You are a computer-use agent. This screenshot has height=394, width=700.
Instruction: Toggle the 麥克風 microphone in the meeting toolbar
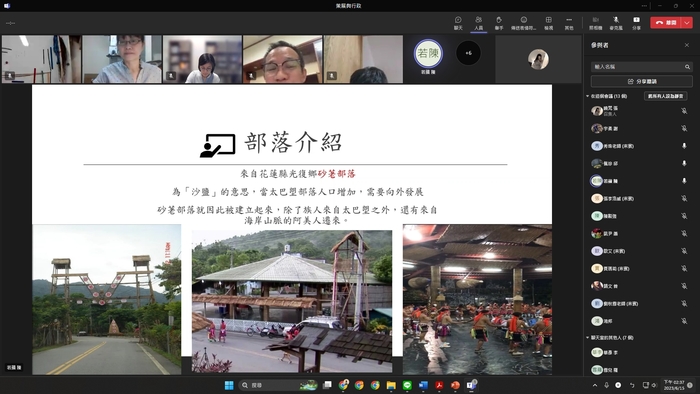tap(616, 23)
